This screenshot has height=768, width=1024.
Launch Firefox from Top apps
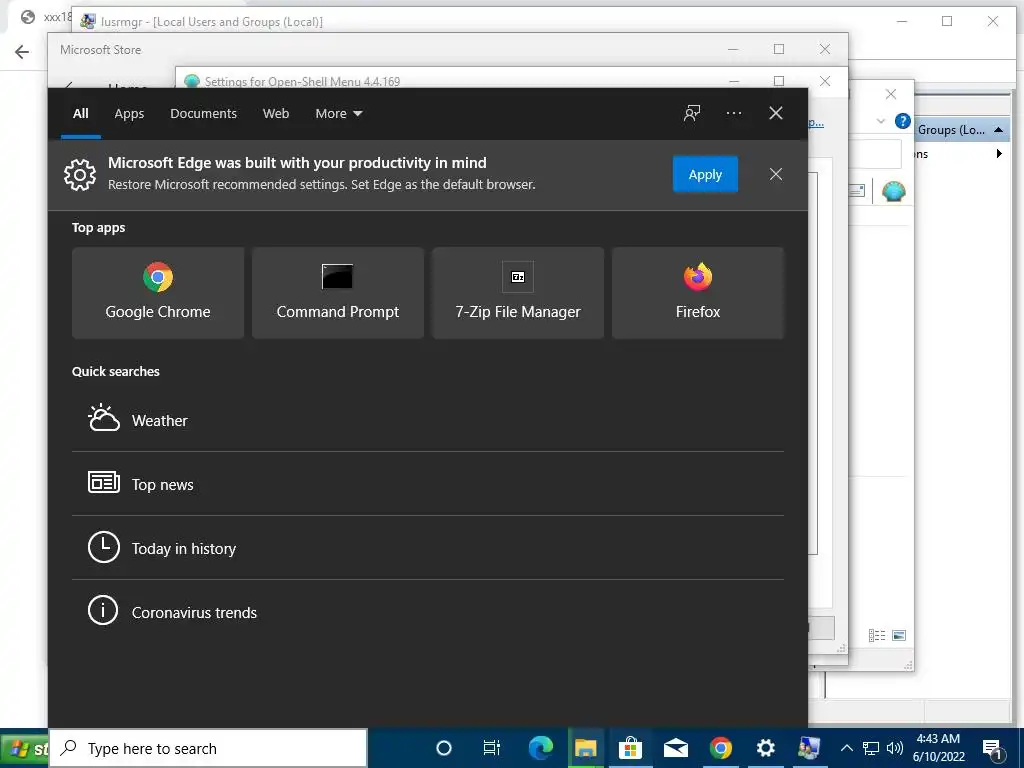click(x=697, y=293)
